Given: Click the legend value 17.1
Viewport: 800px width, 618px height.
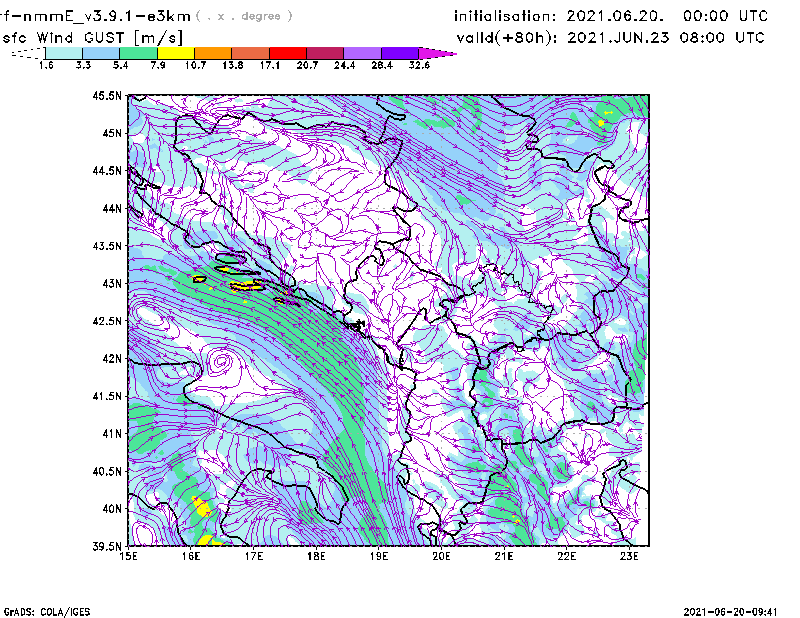Looking at the screenshot, I should tap(270, 65).
